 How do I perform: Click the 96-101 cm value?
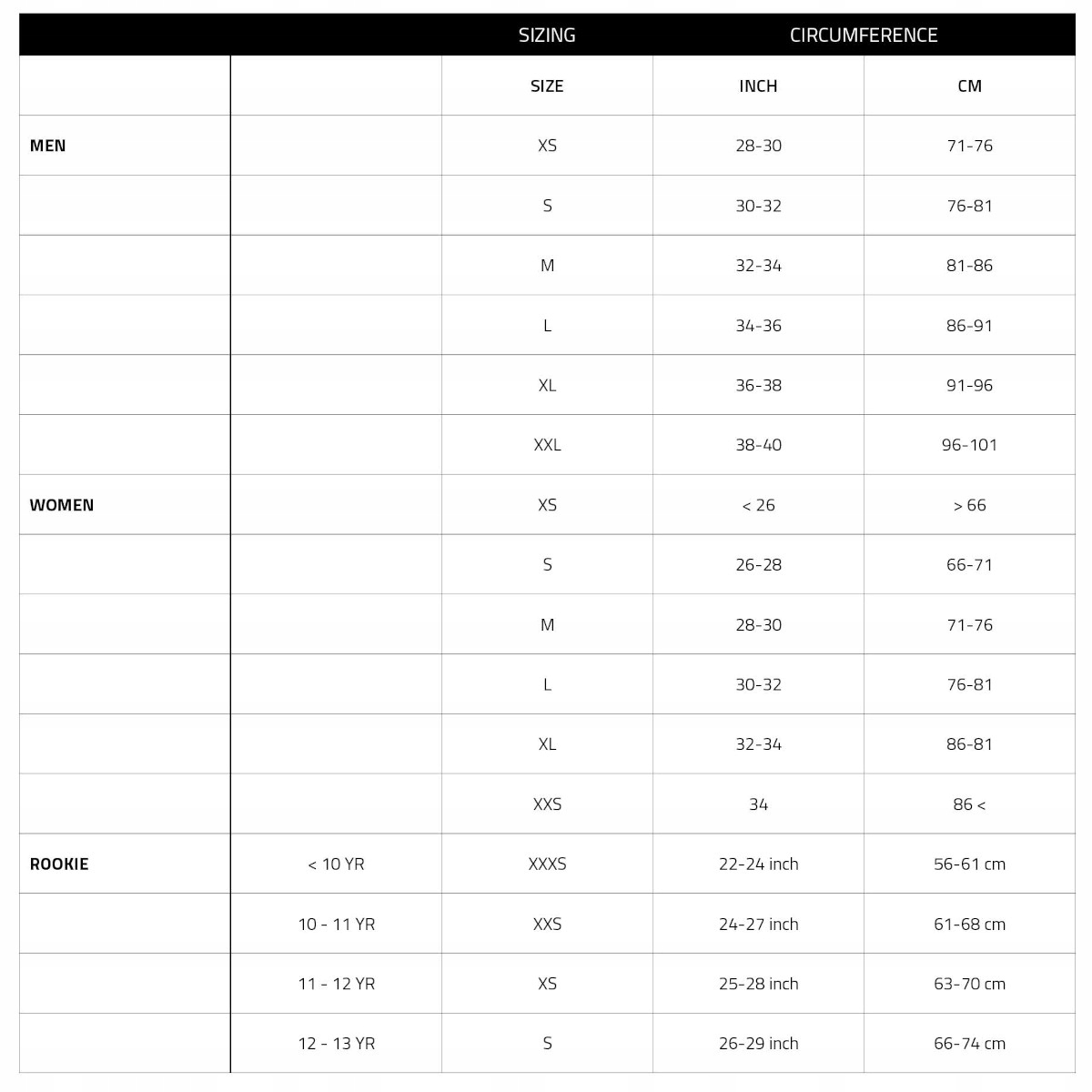[969, 445]
